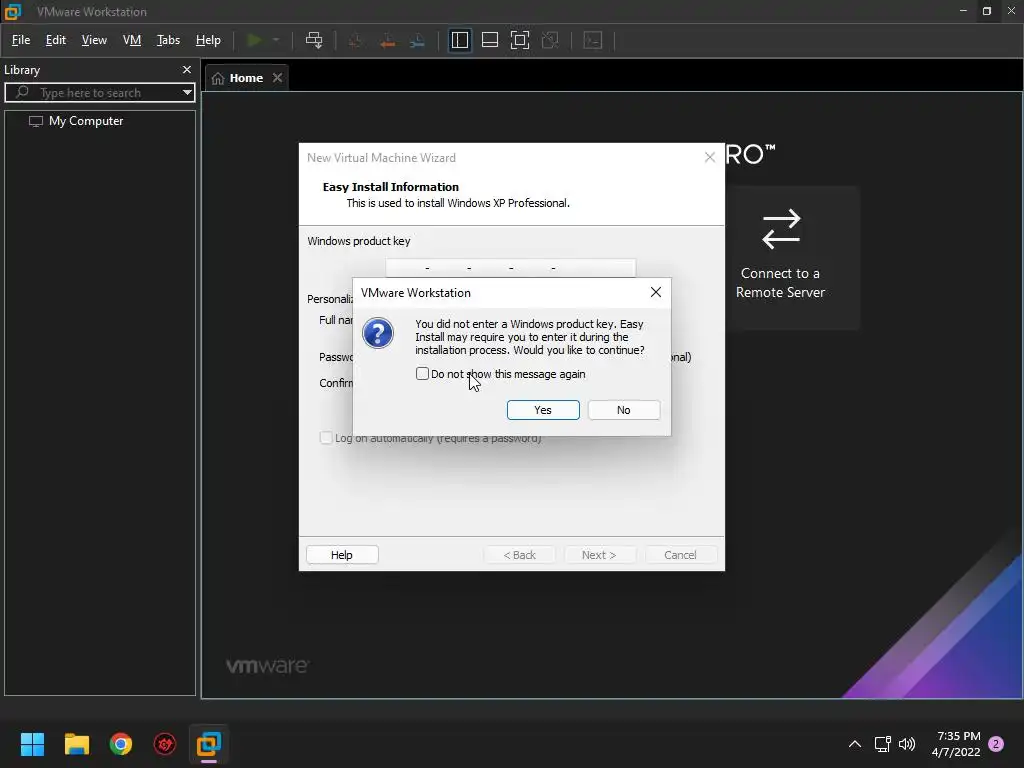The height and width of the screenshot is (768, 1024).
Task: Click No in the VMware Workstation dialog
Action: [624, 410]
